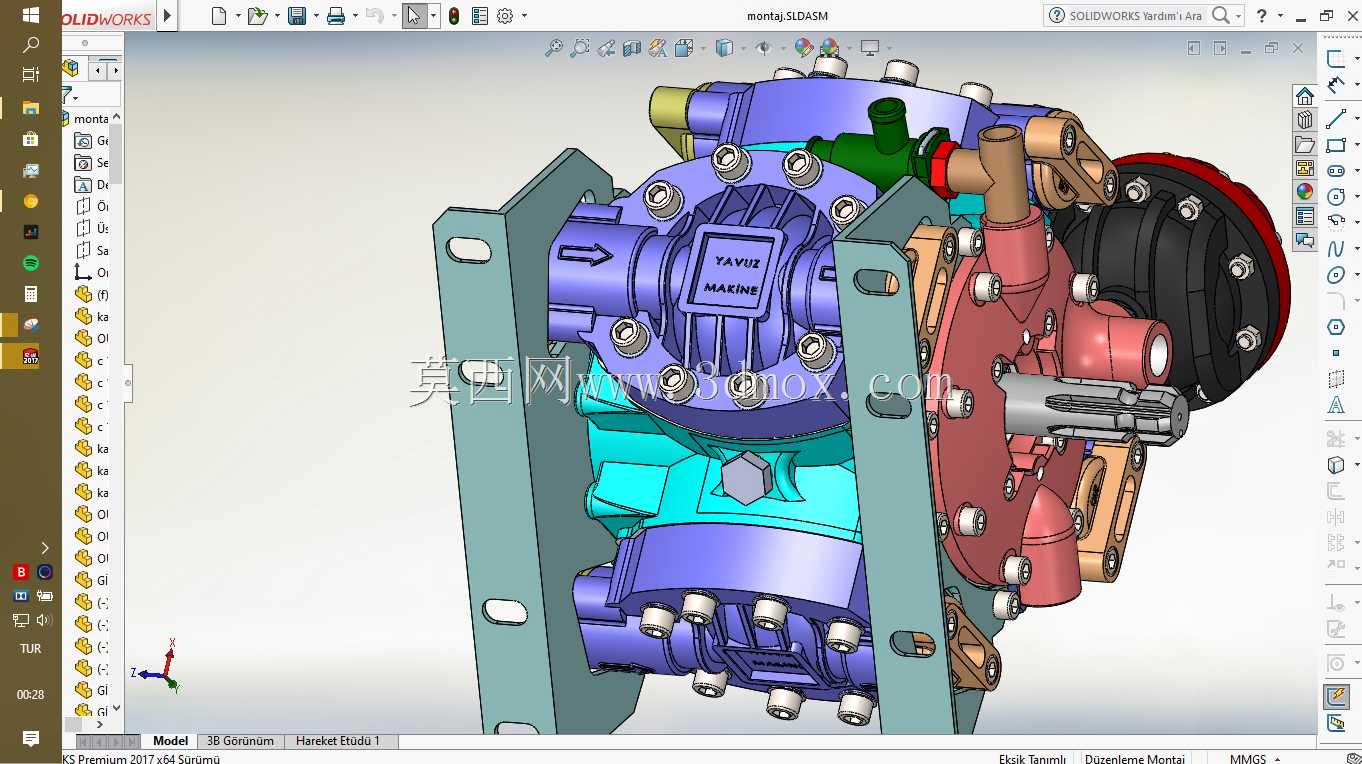Open the SOLIDWORKS Forum chat tab

(1304, 240)
